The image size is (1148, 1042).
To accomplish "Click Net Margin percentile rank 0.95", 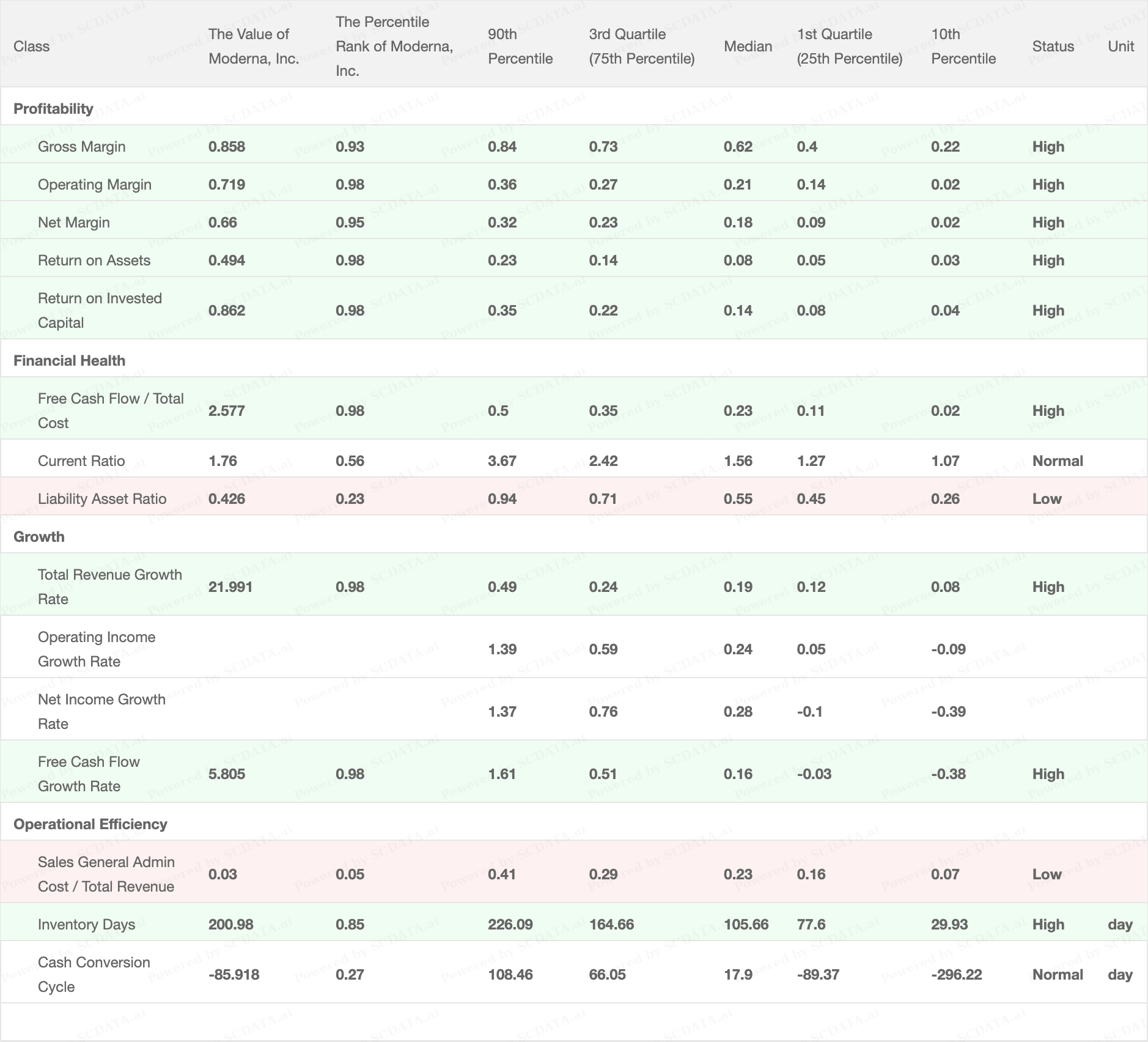I will (x=350, y=223).
